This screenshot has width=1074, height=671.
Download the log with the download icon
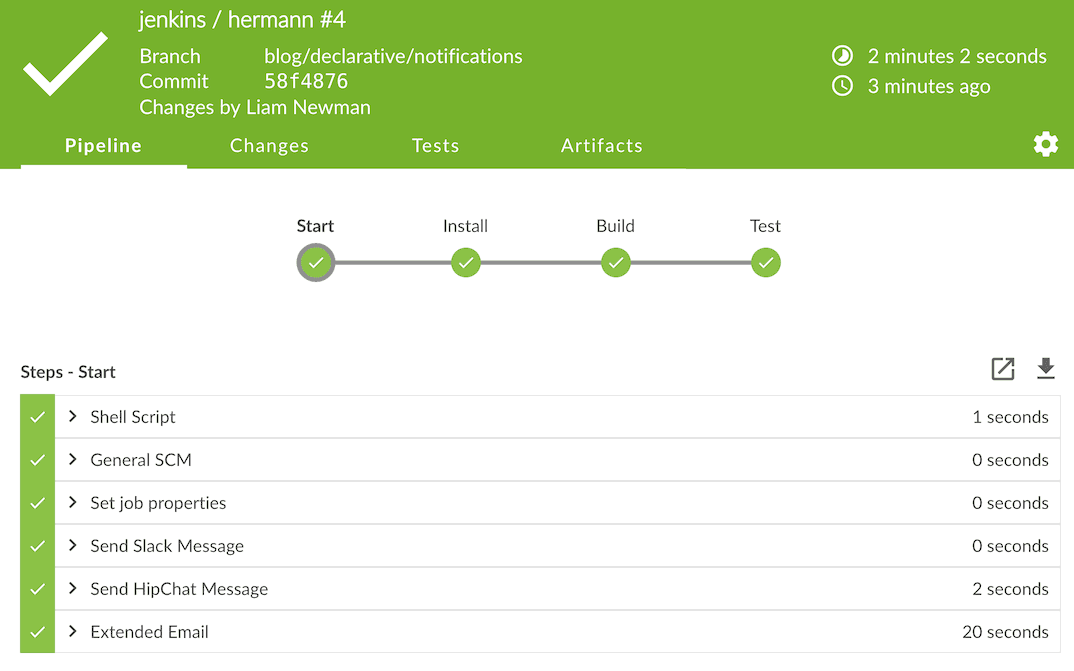pyautogui.click(x=1045, y=368)
